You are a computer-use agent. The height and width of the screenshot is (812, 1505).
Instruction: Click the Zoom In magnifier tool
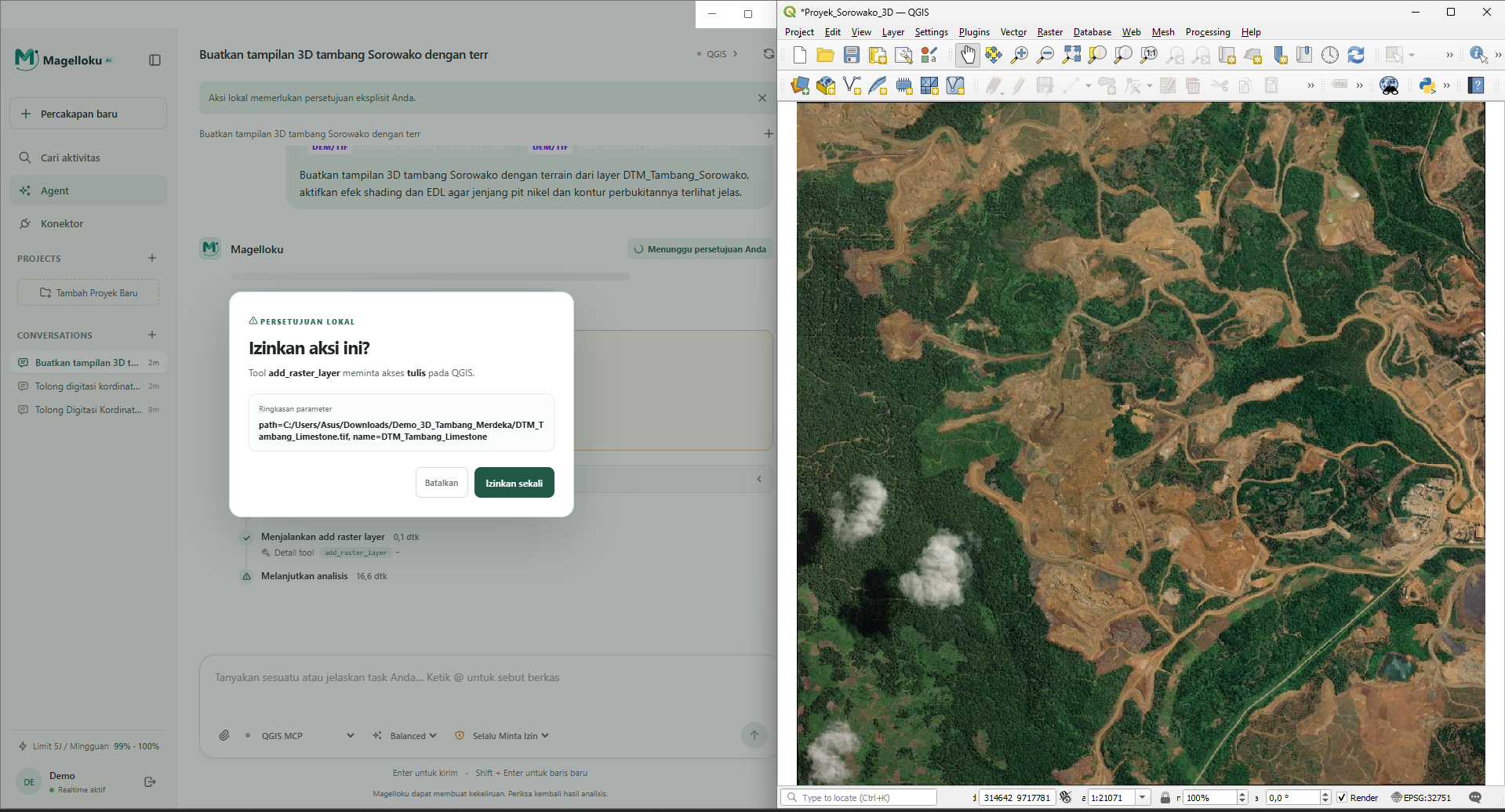pyautogui.click(x=1020, y=55)
